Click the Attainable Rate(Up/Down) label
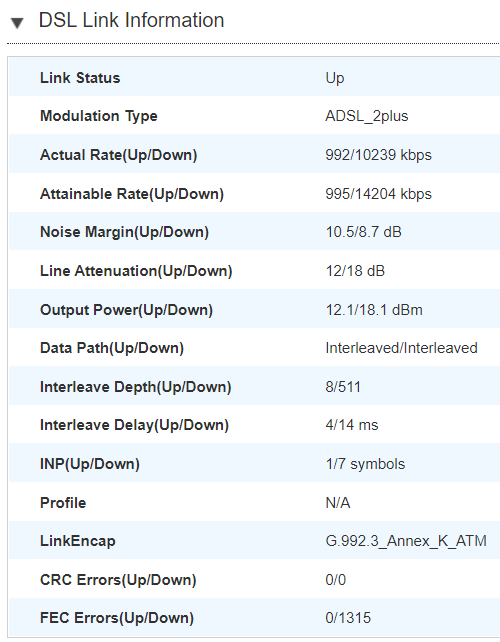Viewport: 500px width, 642px height. pos(132,194)
